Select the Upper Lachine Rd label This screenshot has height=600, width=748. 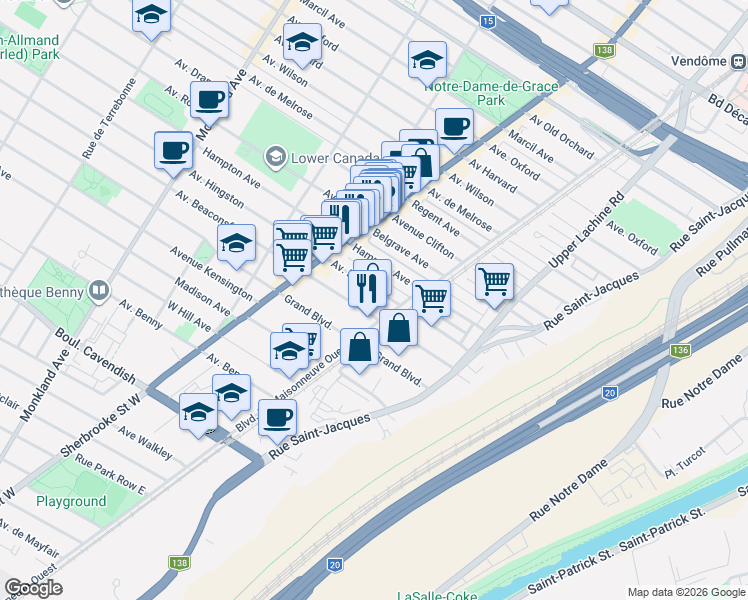(586, 229)
